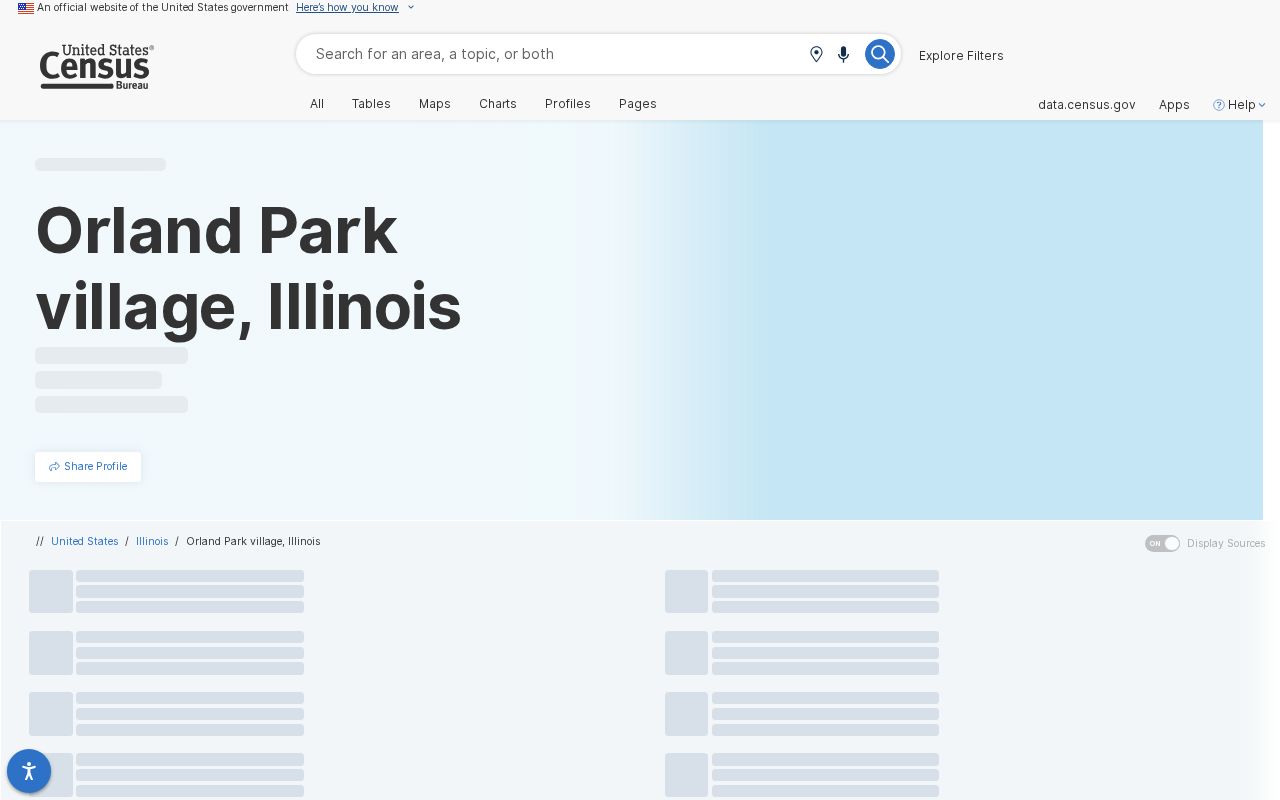Open the Apps link
Viewport: 1280px width, 800px height.
(1174, 105)
